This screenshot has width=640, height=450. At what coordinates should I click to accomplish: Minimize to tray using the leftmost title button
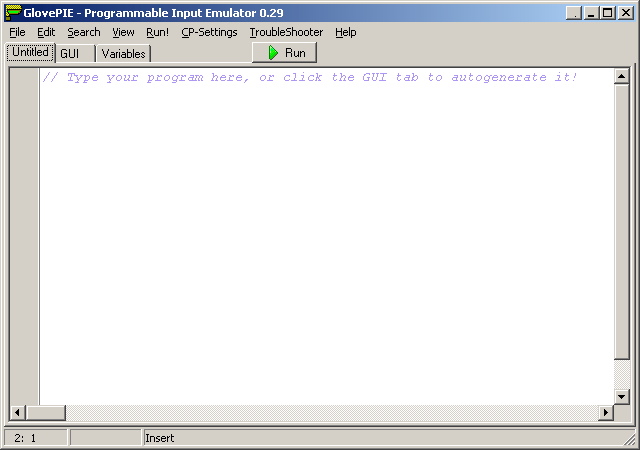(x=574, y=13)
